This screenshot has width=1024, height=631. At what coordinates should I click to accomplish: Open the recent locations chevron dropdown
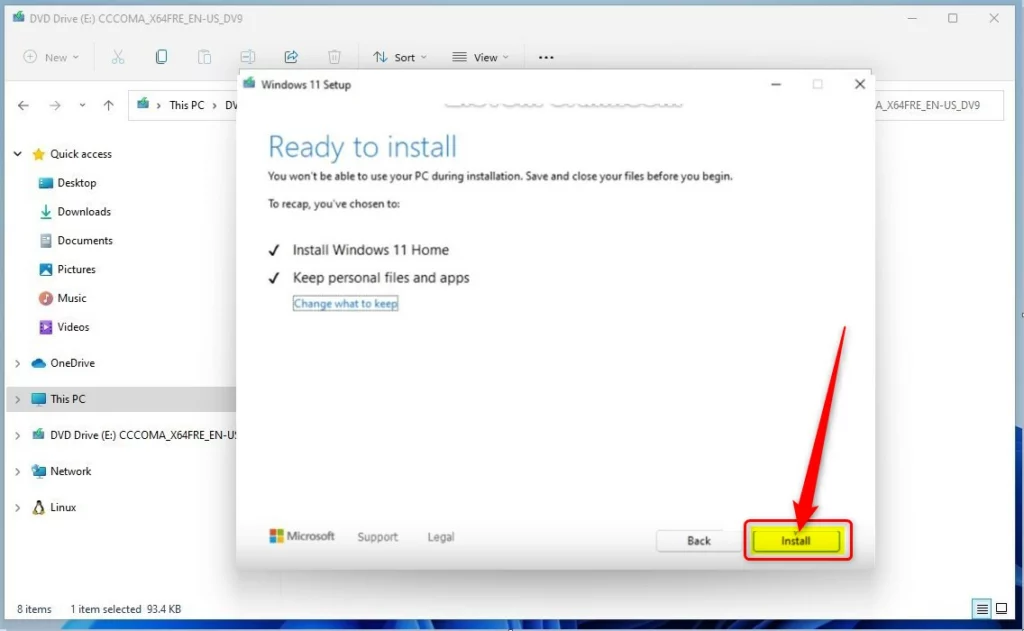(x=82, y=105)
